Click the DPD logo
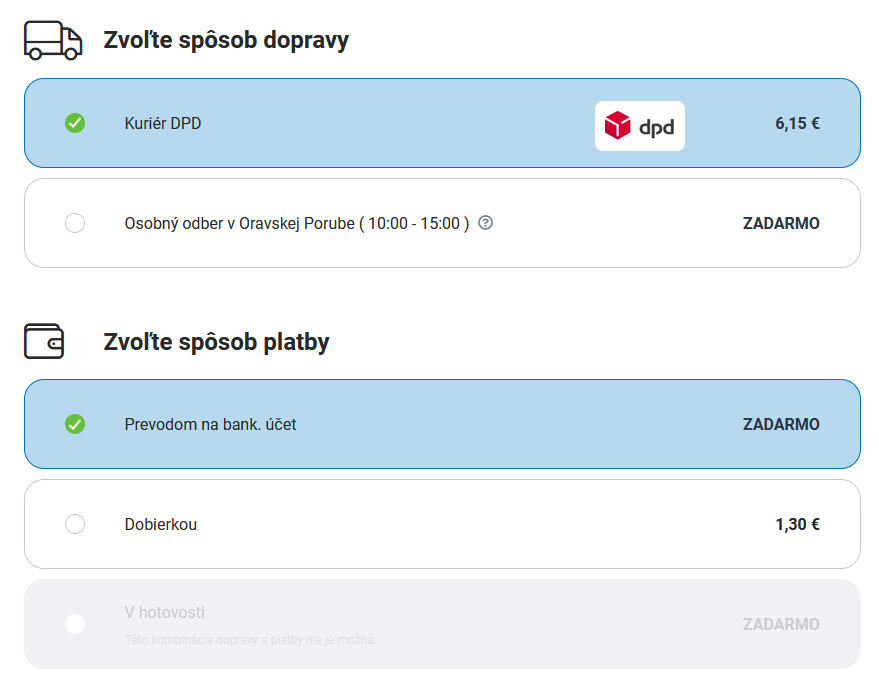879x686 pixels. (640, 126)
